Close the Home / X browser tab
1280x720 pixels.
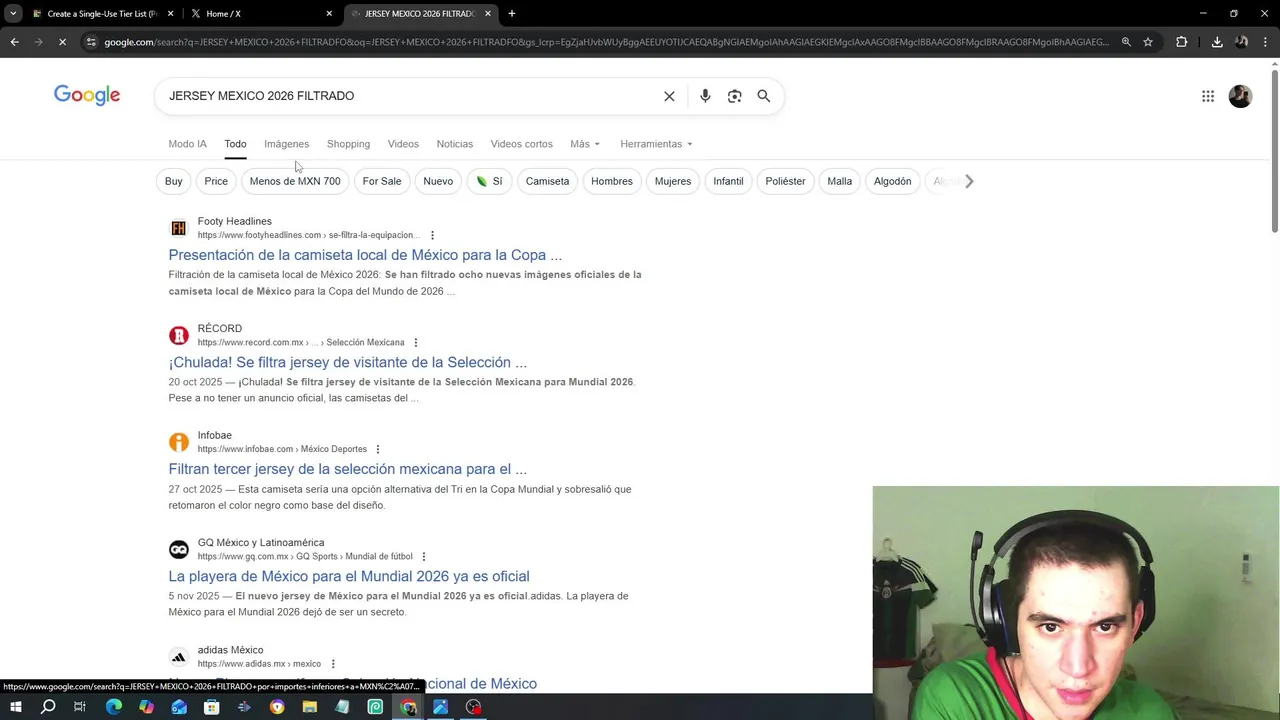point(329,14)
